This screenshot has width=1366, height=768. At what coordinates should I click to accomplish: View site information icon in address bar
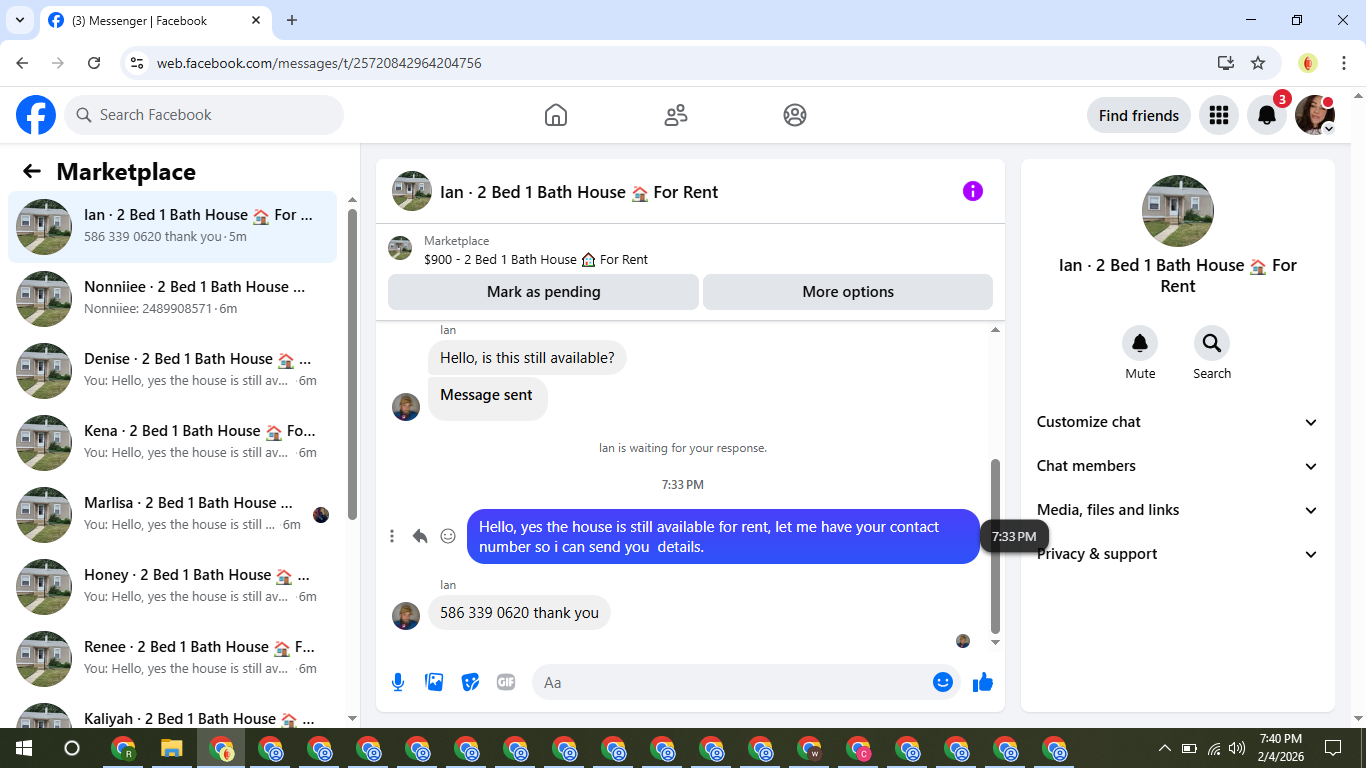click(138, 63)
